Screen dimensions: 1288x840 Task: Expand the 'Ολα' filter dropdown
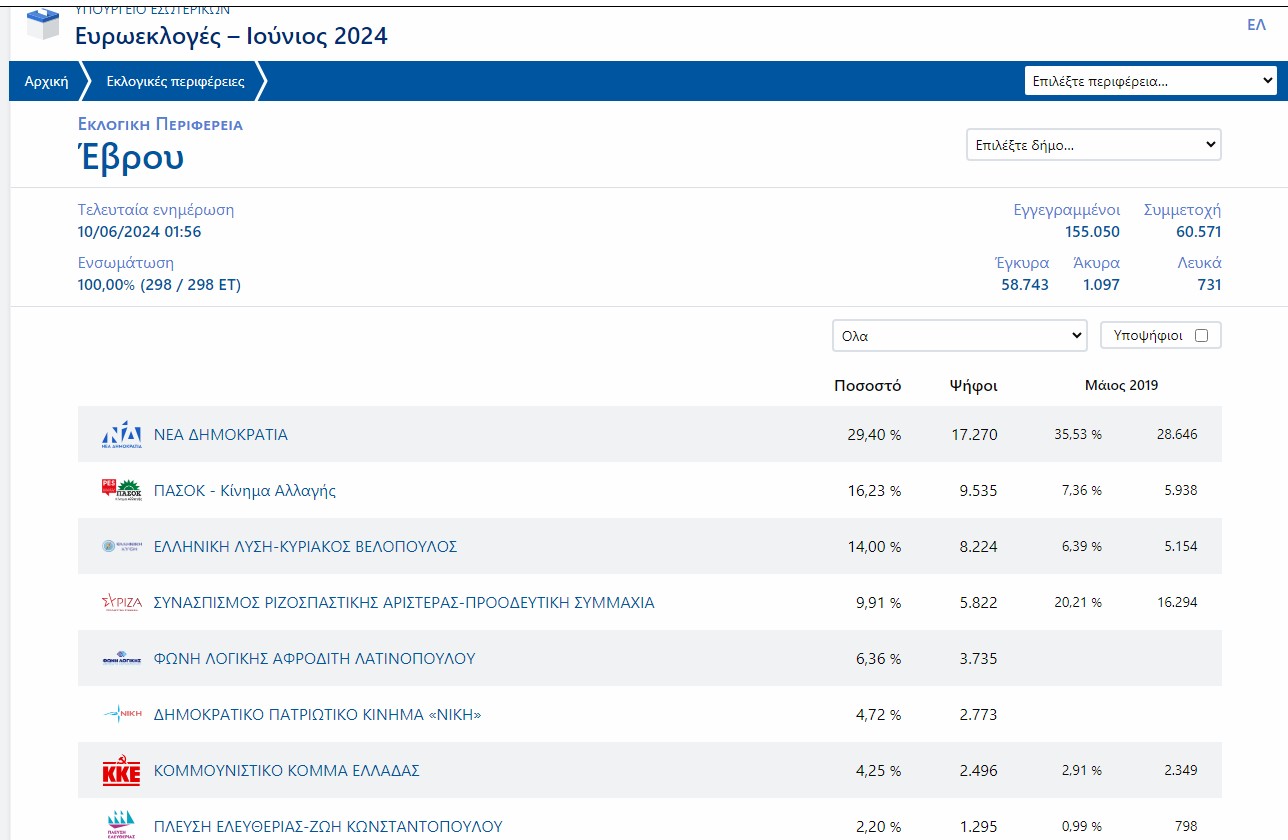click(959, 336)
